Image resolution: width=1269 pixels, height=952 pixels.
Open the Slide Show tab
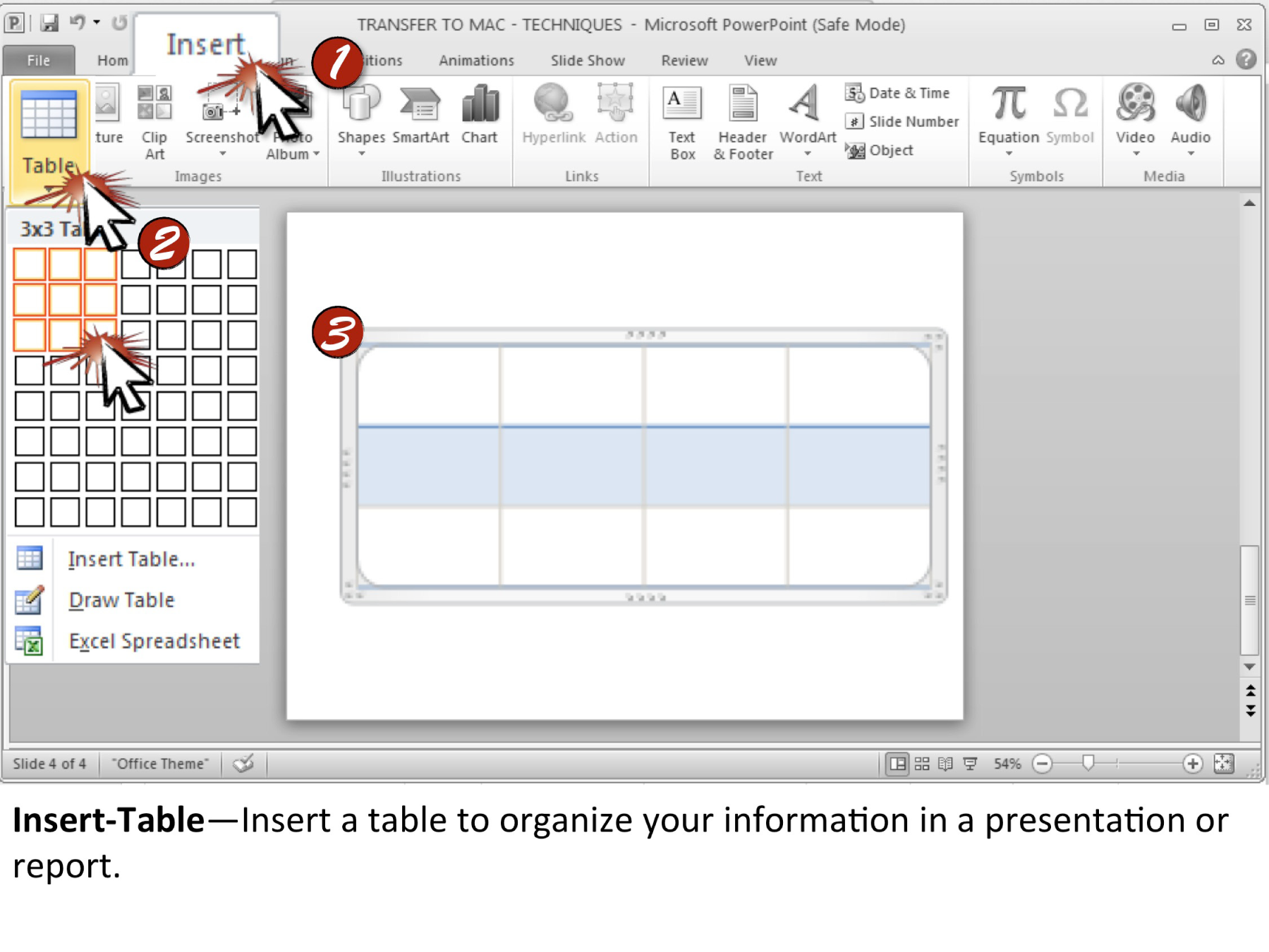[588, 61]
